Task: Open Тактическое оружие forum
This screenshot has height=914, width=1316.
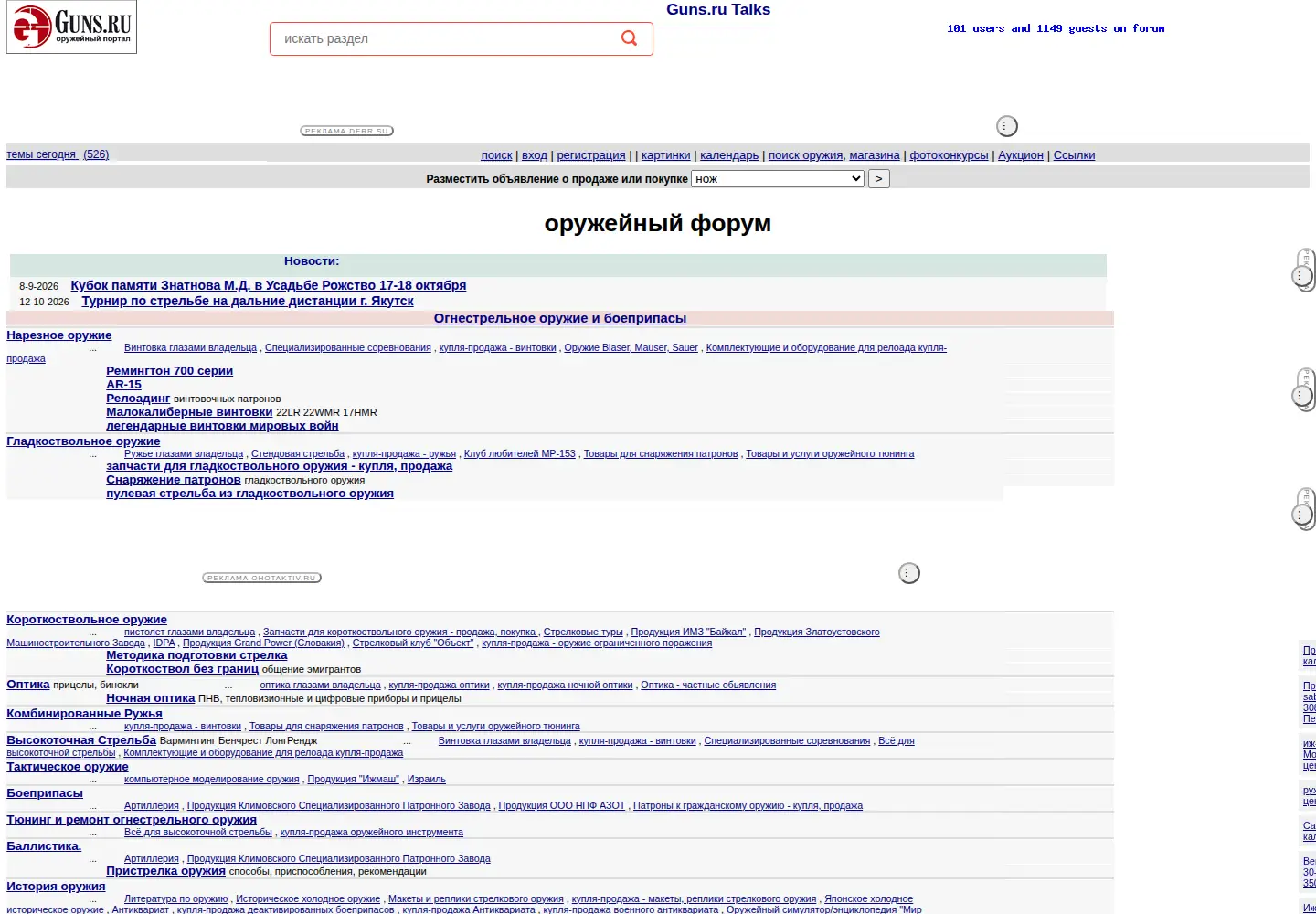Action: pyautogui.click(x=68, y=767)
